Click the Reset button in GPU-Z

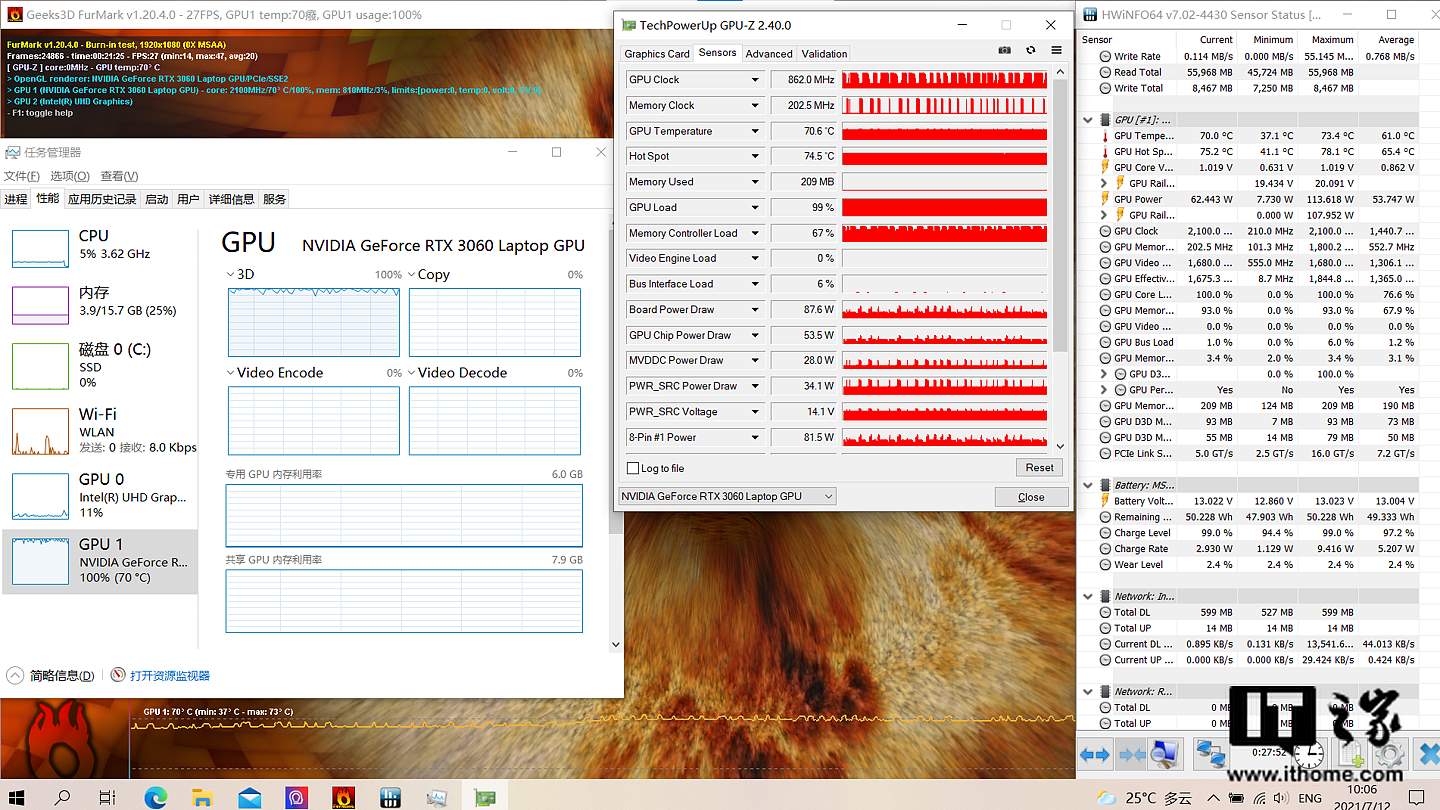1039,468
